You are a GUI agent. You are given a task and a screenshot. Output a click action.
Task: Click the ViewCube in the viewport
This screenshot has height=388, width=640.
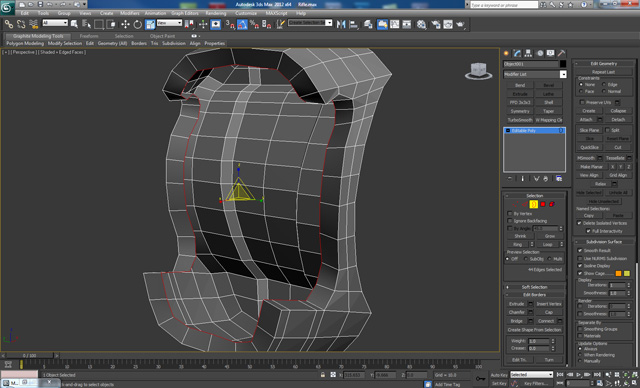(x=478, y=71)
